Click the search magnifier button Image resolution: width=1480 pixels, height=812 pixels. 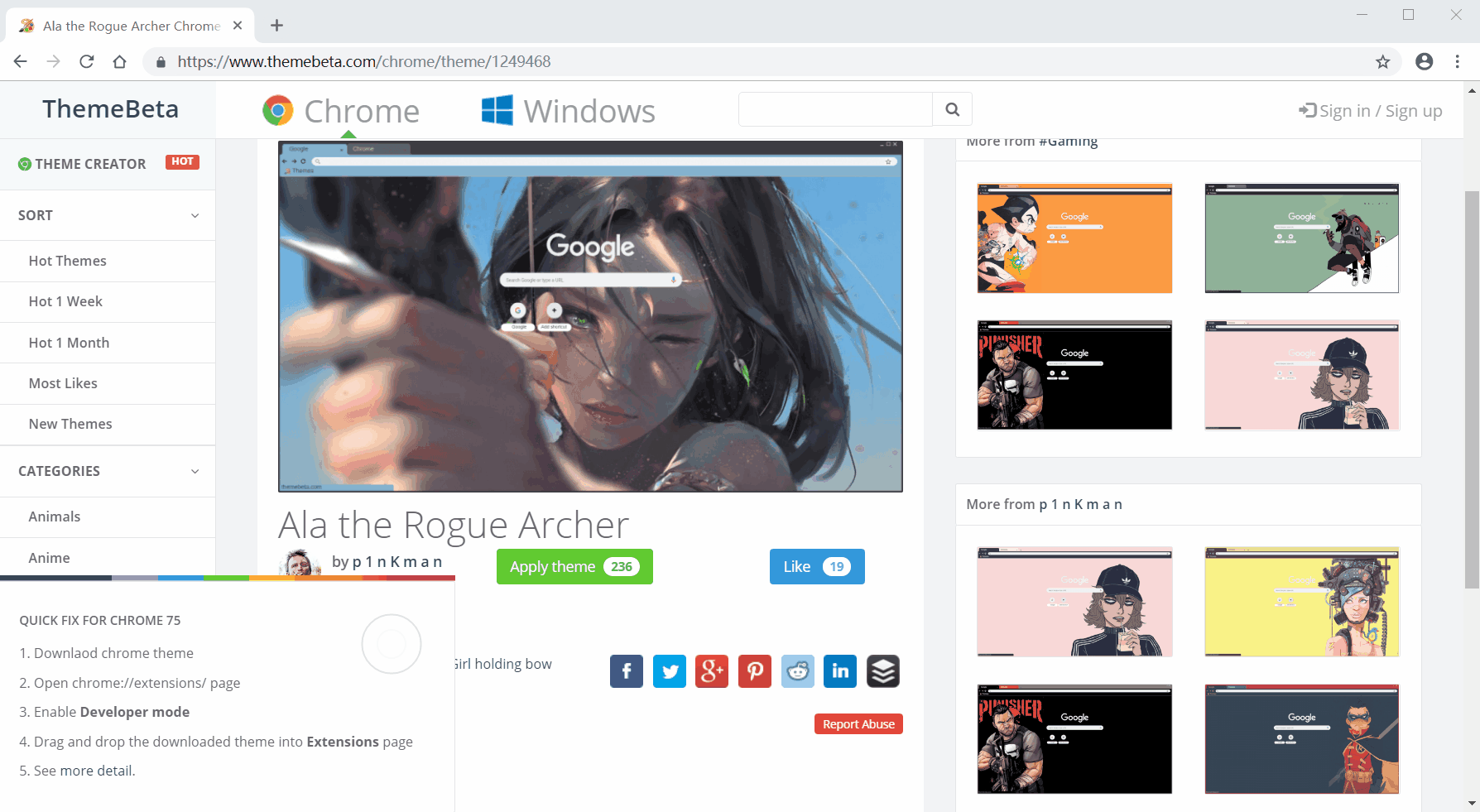953,109
